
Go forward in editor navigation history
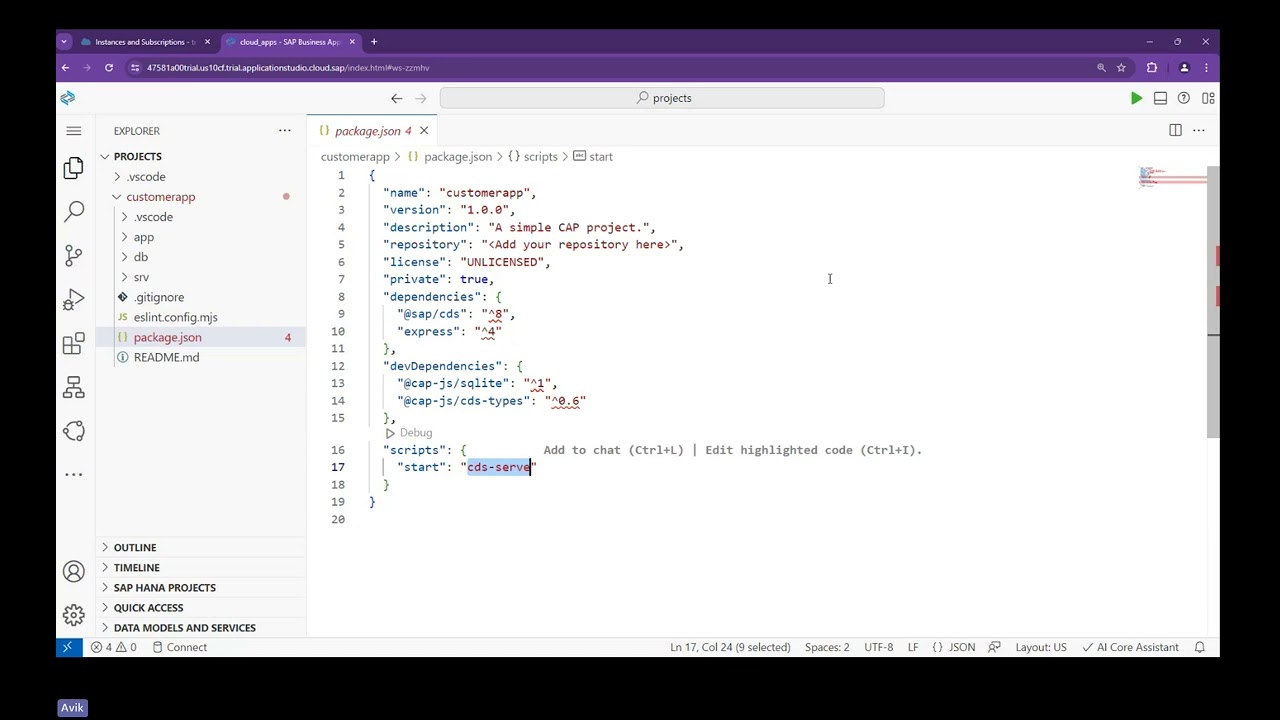[421, 98]
